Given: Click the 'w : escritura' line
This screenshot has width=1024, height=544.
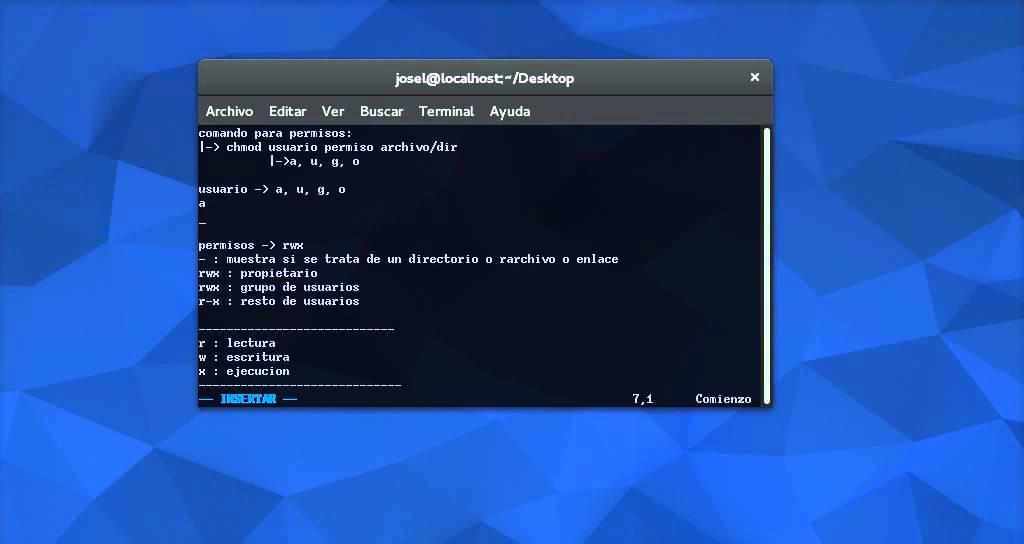Looking at the screenshot, I should point(244,357).
